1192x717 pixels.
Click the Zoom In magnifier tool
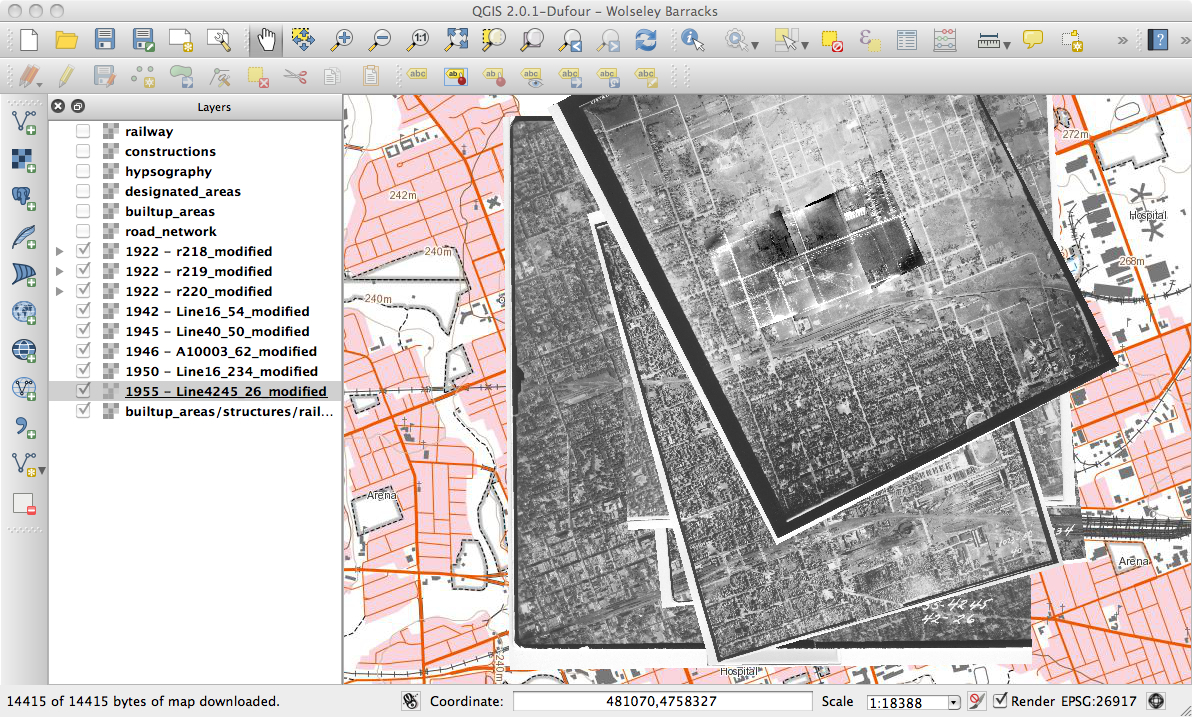pos(342,40)
